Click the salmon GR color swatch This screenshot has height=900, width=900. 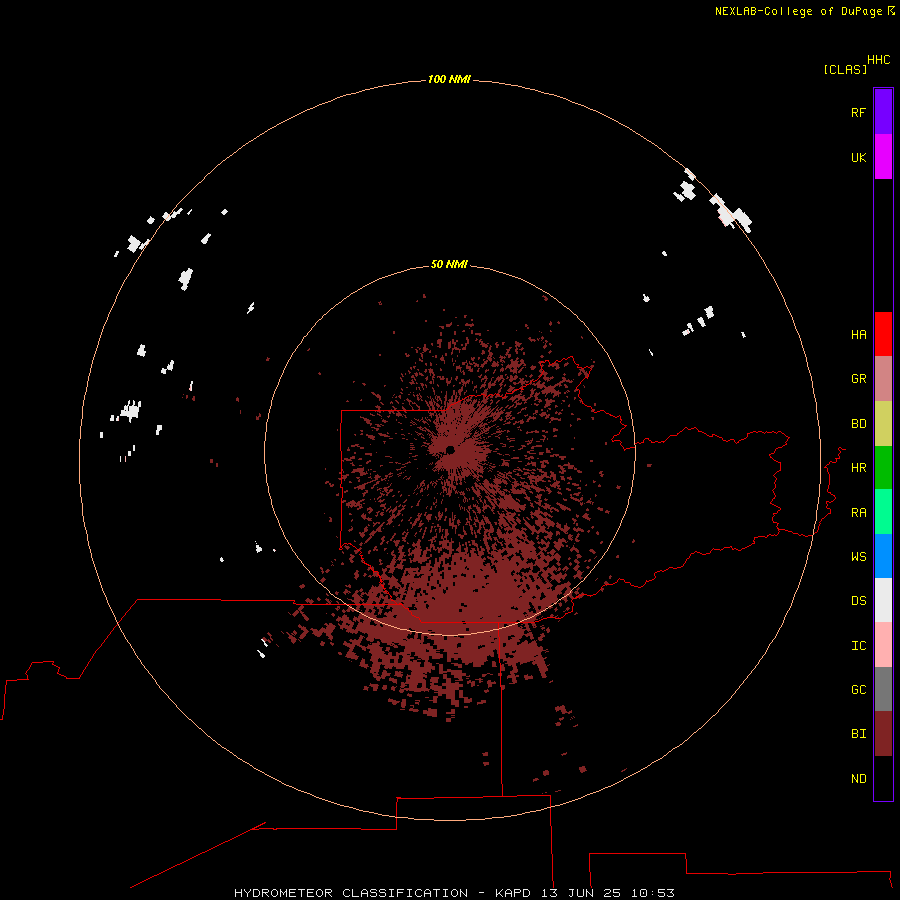coord(883,379)
